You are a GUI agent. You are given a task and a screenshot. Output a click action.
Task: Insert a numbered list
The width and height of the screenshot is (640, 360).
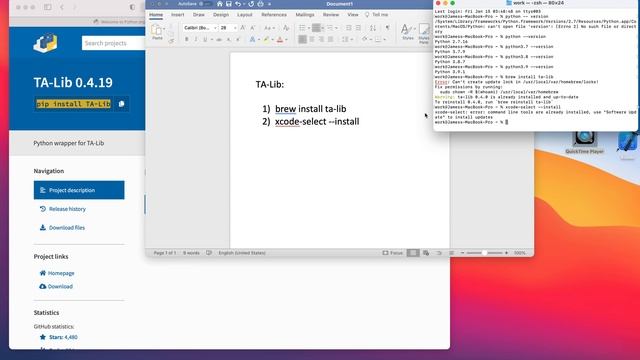tap(316, 28)
